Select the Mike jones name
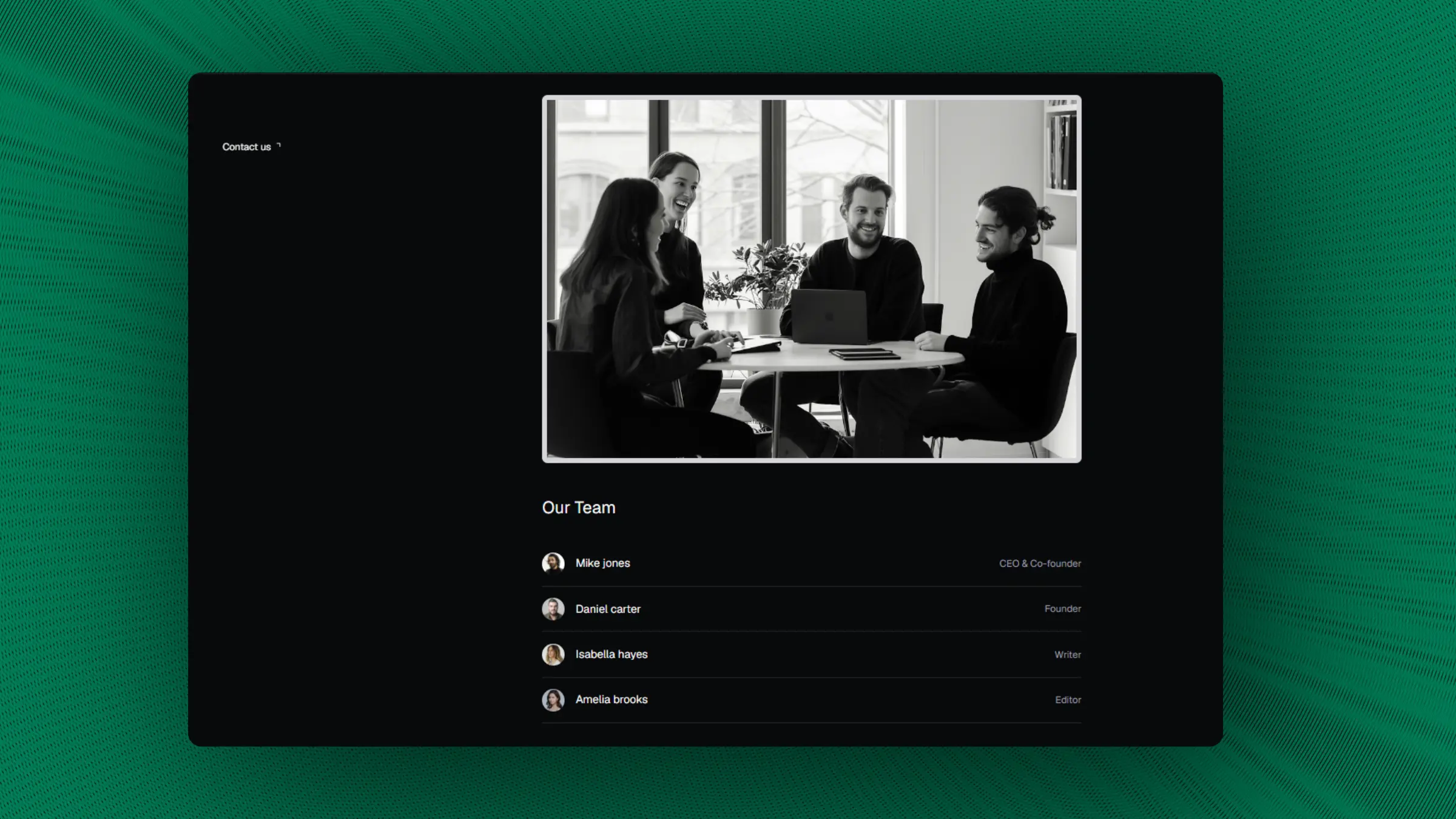The height and width of the screenshot is (819, 1456). tap(602, 563)
